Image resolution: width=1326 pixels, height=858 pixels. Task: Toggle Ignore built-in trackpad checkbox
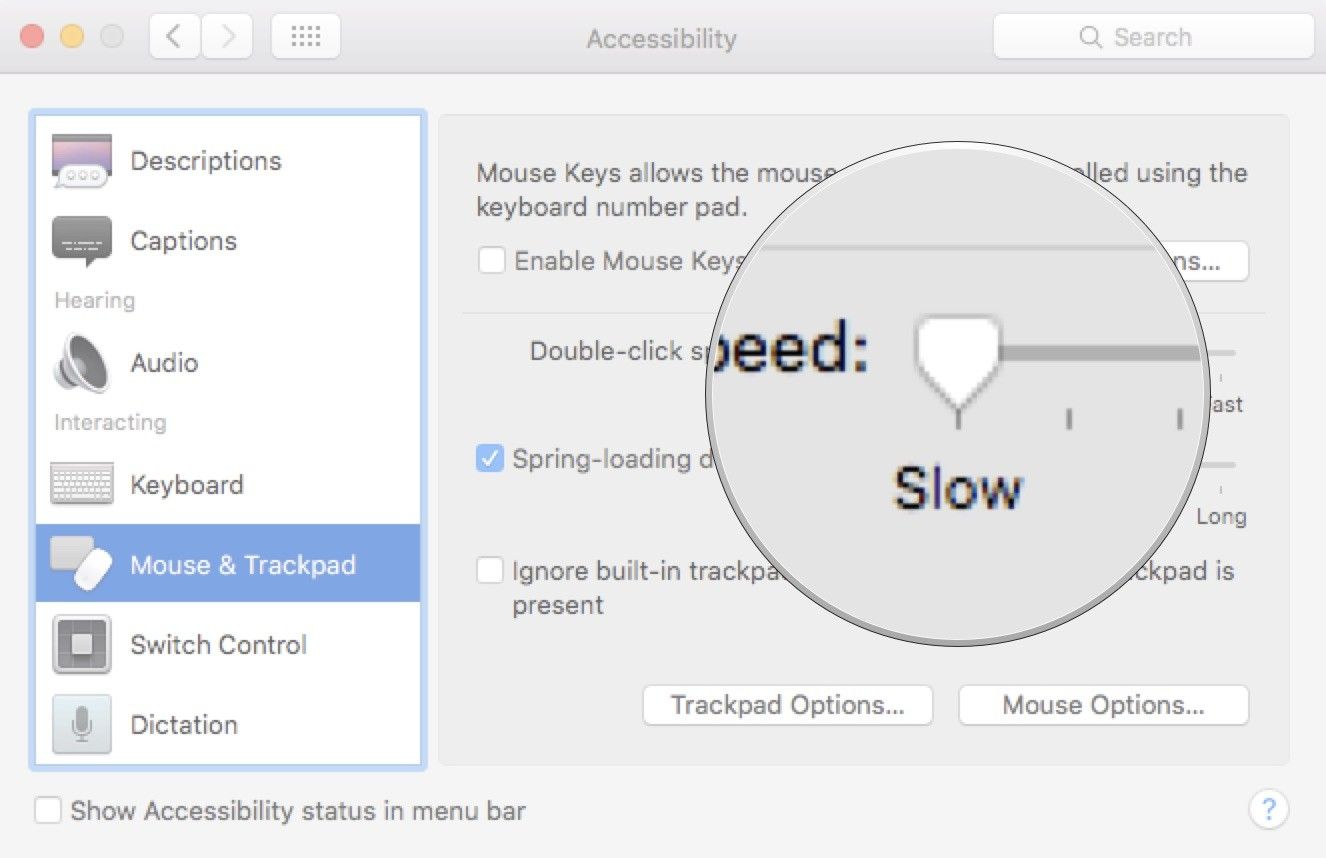coord(490,571)
